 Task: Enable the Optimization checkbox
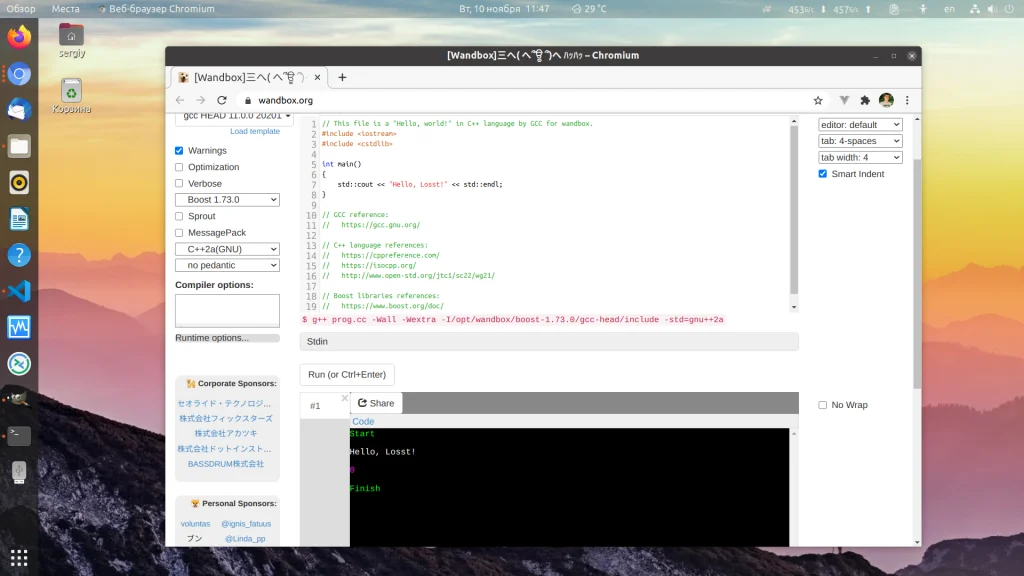pos(180,167)
